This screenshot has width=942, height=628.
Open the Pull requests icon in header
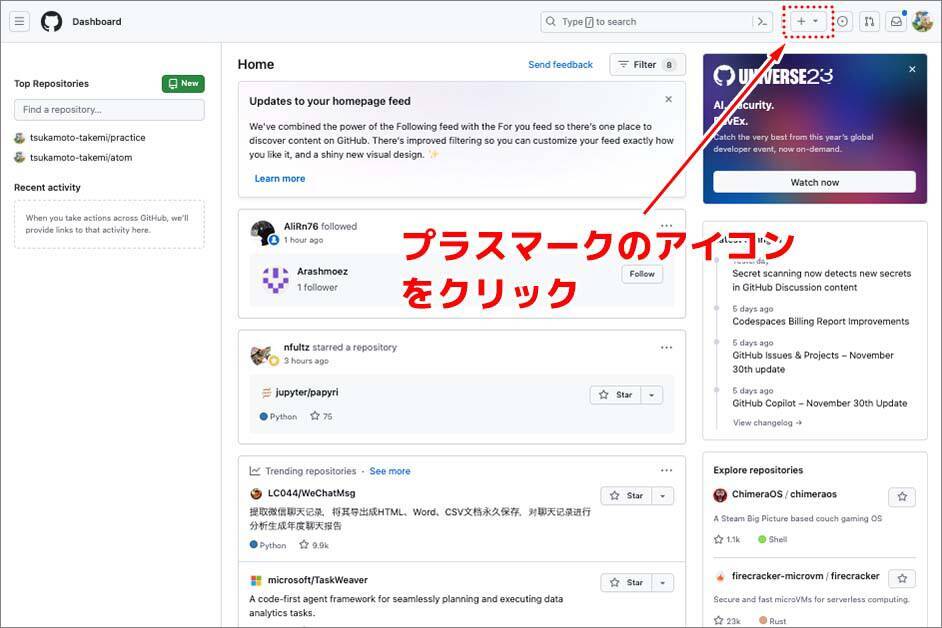pos(869,22)
